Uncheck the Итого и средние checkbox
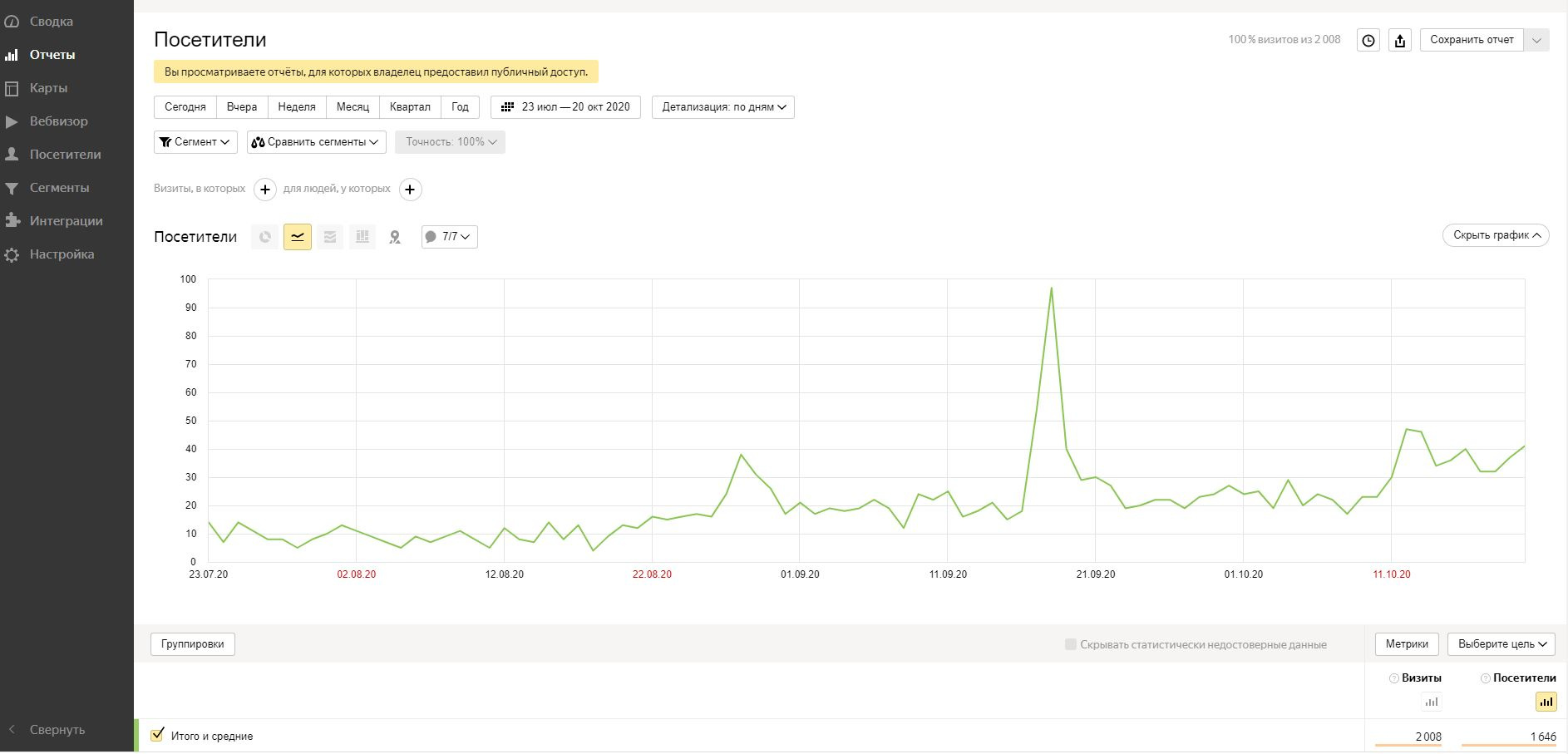The height and width of the screenshot is (754, 1568). tap(157, 735)
